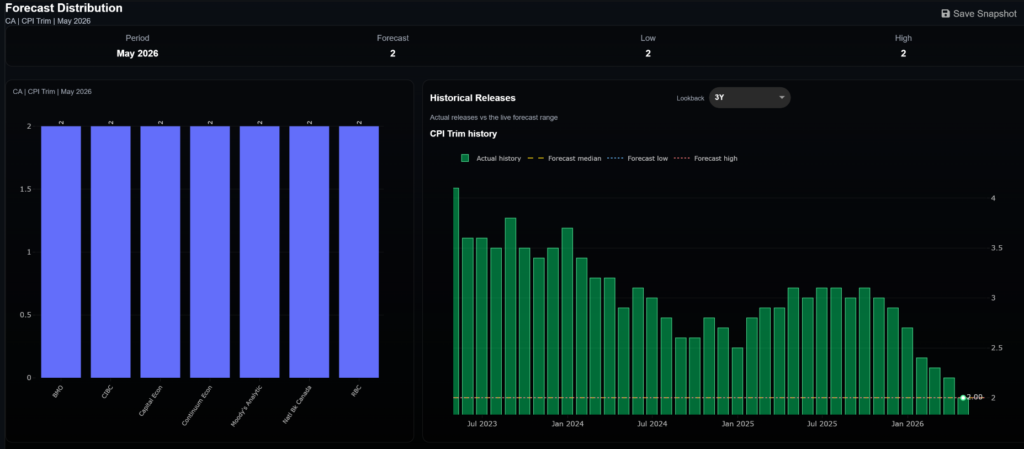Screen dimensions: 1024x449
Task: Click the Natl Bk Canada x-axis label
Action: tap(295, 403)
